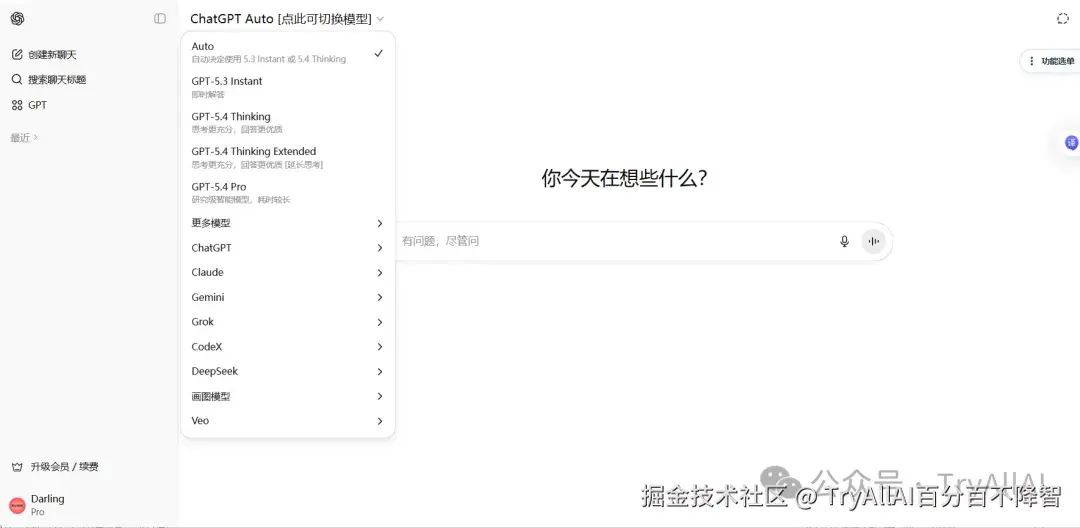This screenshot has width=1080, height=528.
Task: Click the three-dot icon on 功能选单
Action: click(x=1031, y=61)
